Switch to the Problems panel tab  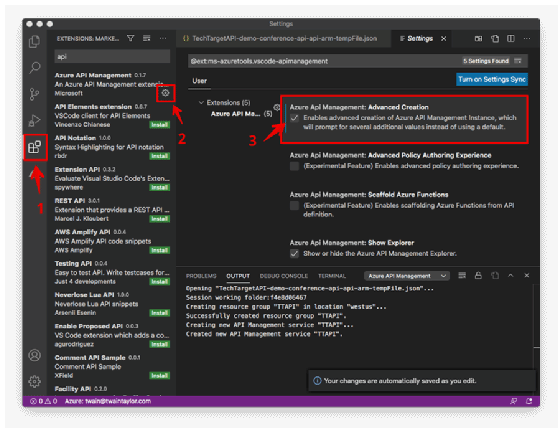(x=201, y=276)
